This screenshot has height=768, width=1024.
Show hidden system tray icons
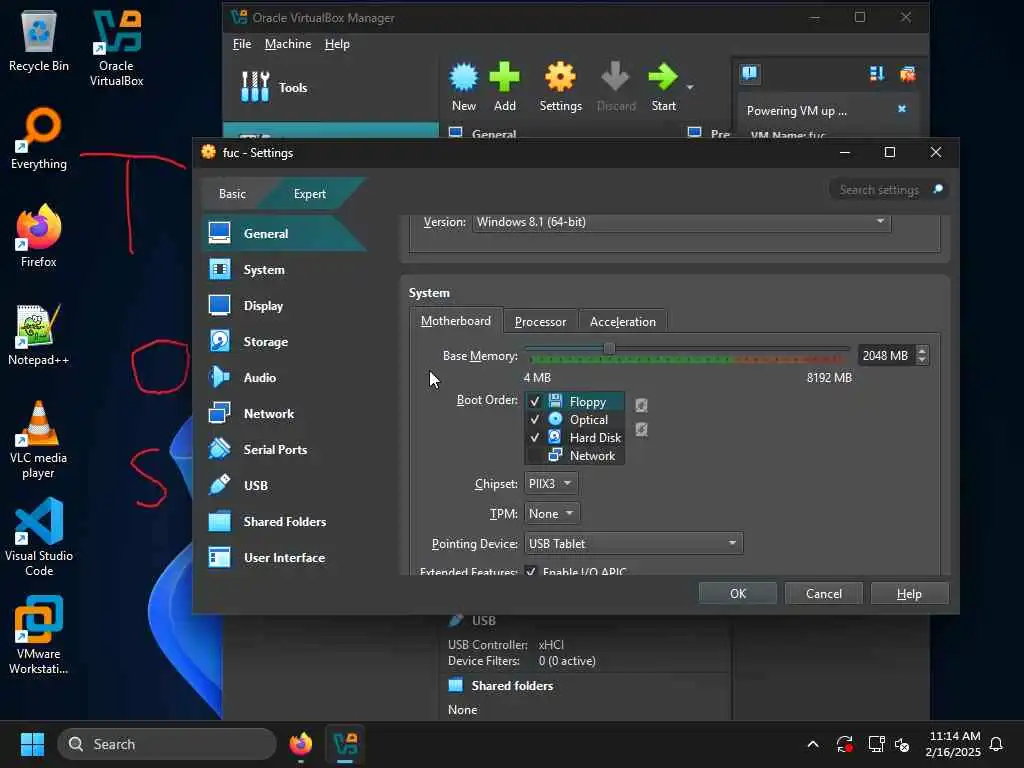(x=813, y=744)
